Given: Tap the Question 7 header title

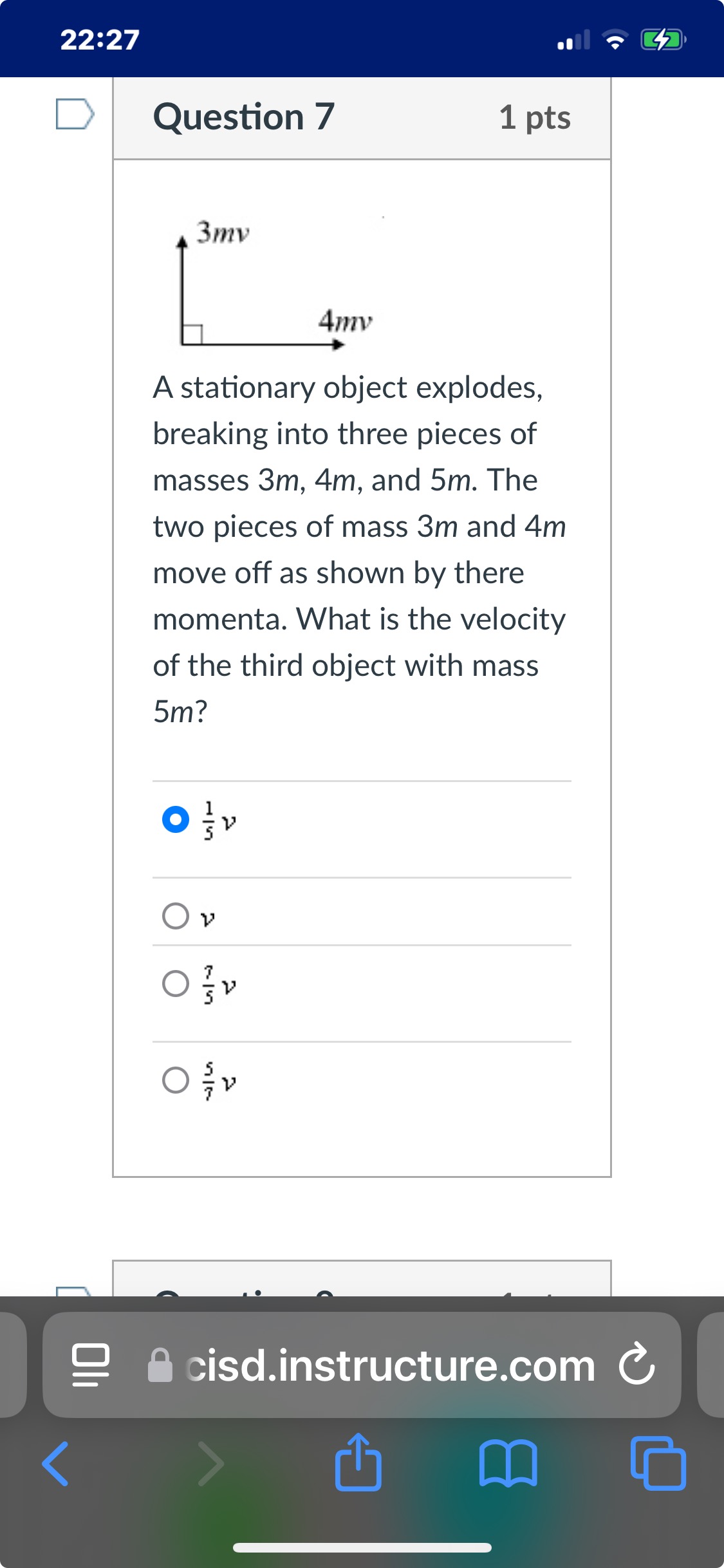Looking at the screenshot, I should point(244,117).
